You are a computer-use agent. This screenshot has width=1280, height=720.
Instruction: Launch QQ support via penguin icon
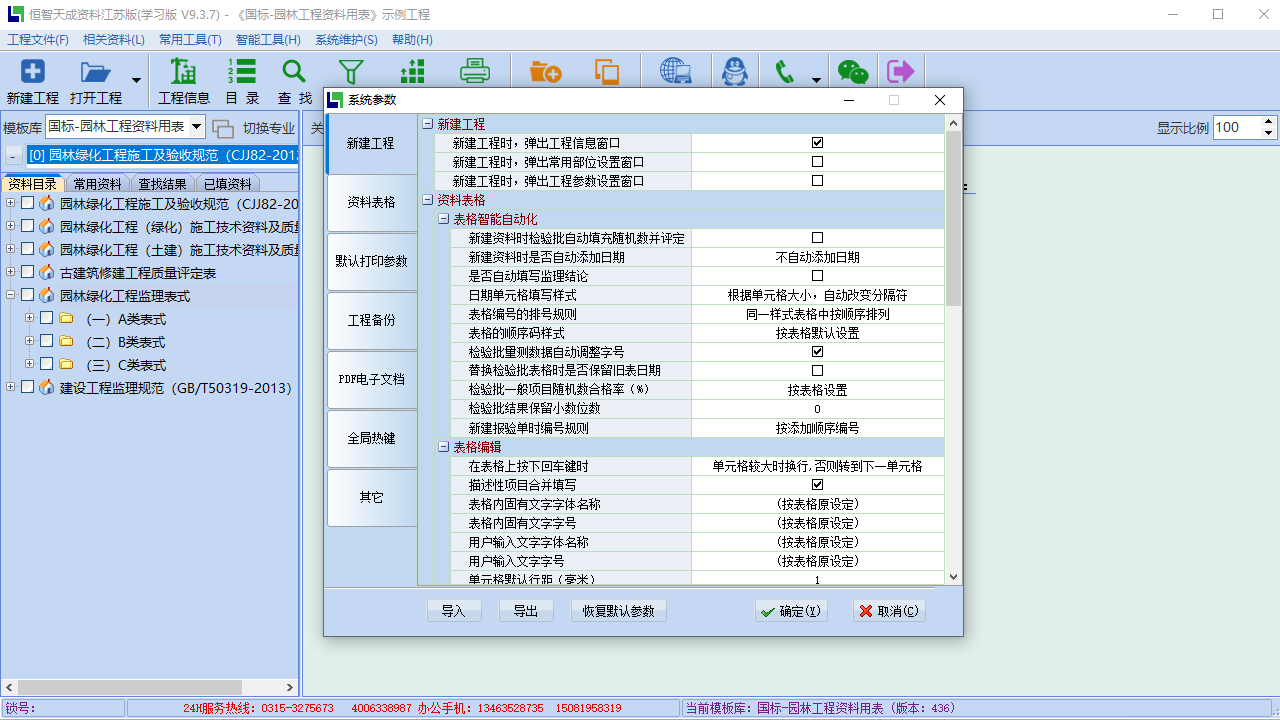[735, 72]
